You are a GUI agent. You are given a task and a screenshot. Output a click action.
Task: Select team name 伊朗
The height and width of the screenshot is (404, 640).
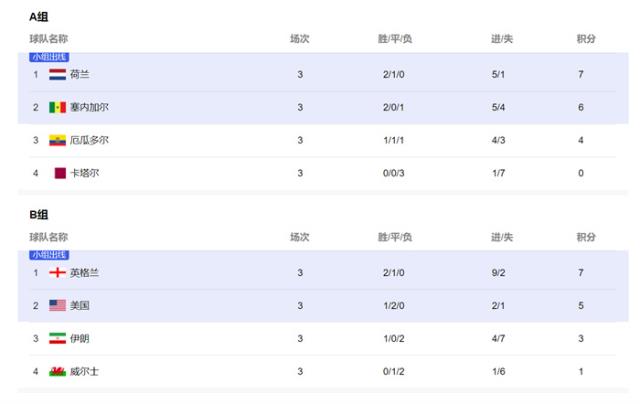80,338
